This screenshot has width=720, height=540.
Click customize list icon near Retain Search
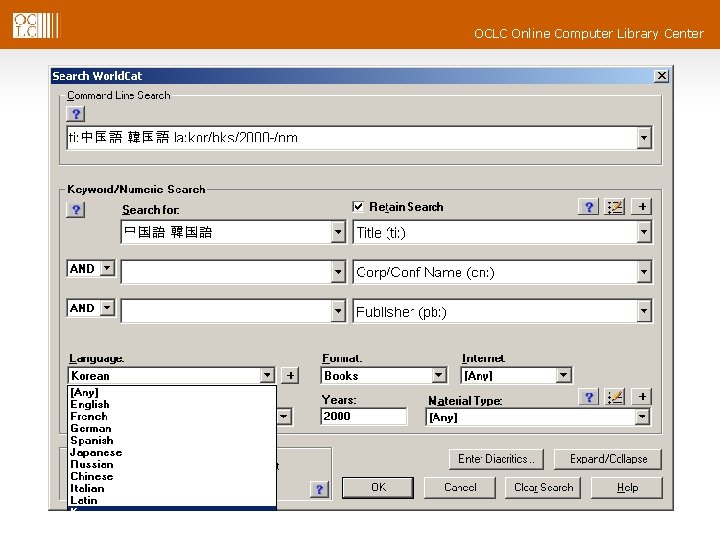(x=615, y=207)
